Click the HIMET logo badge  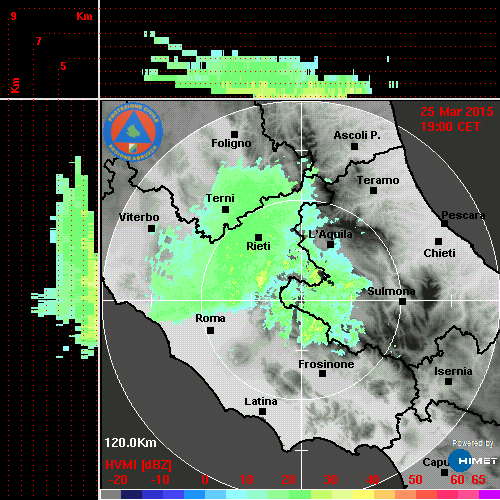(473, 461)
